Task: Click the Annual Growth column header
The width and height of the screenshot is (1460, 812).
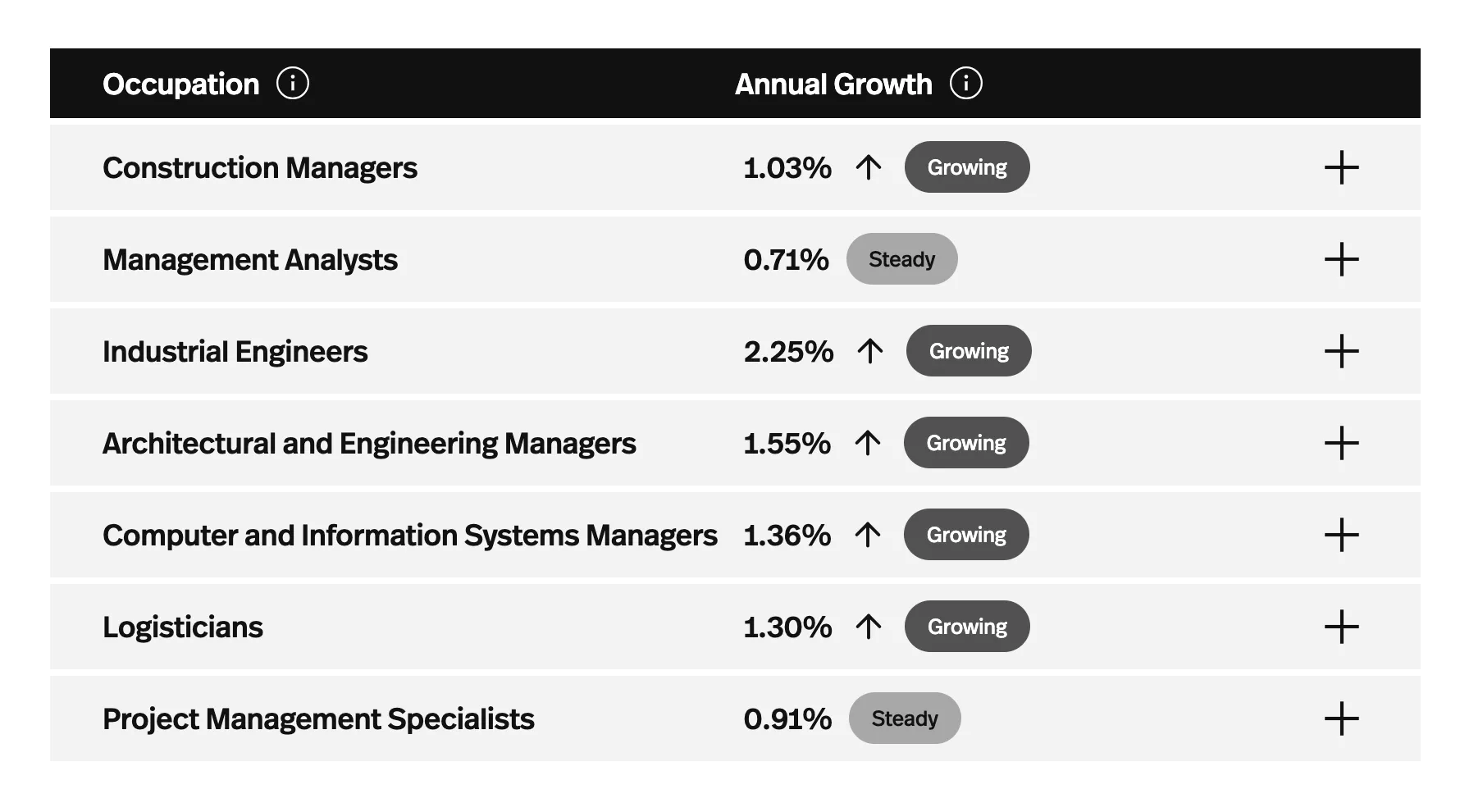Action: tap(833, 84)
